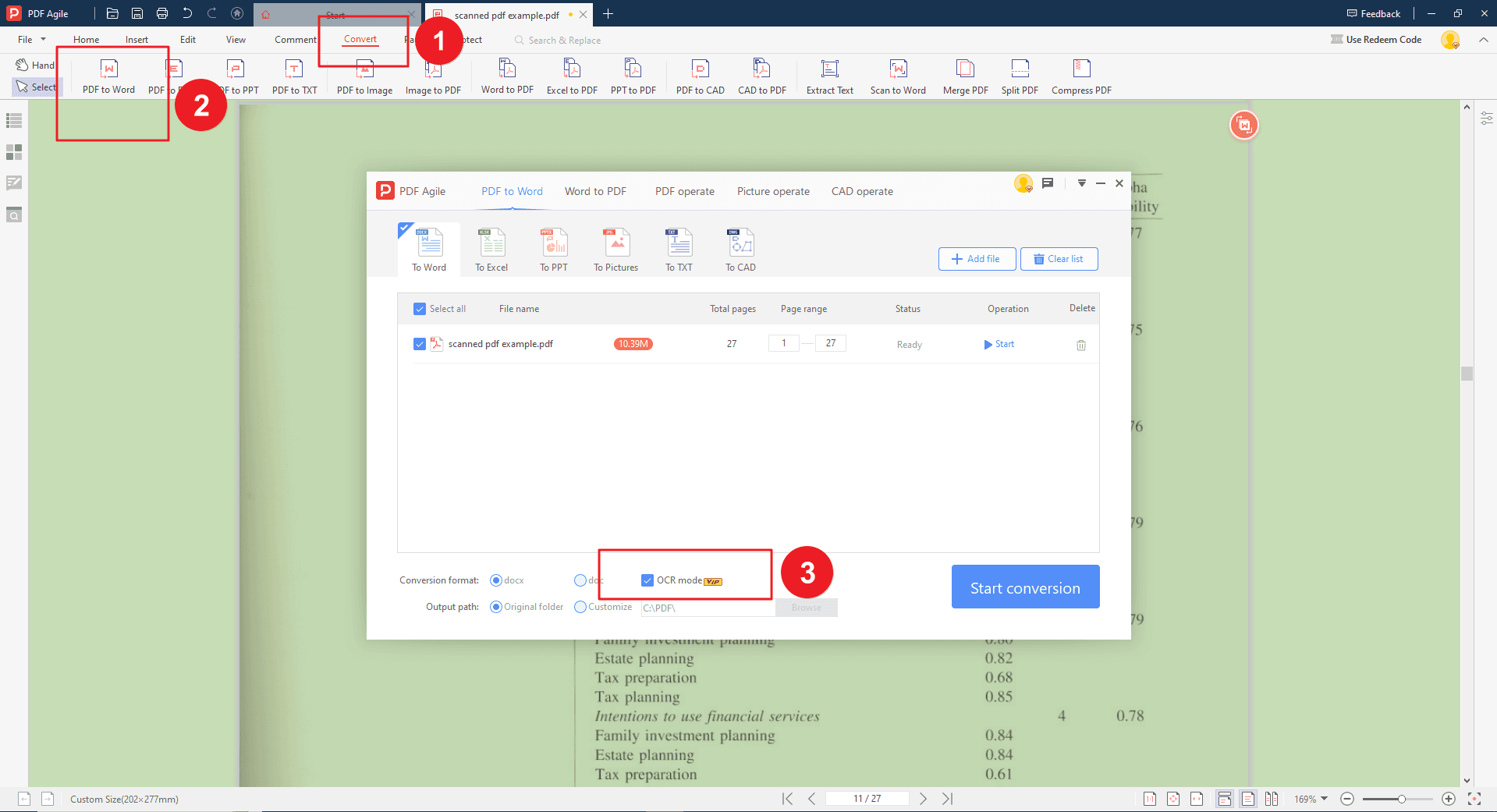Open the Excel to PDF converter
This screenshot has height=812, width=1497.
[572, 76]
